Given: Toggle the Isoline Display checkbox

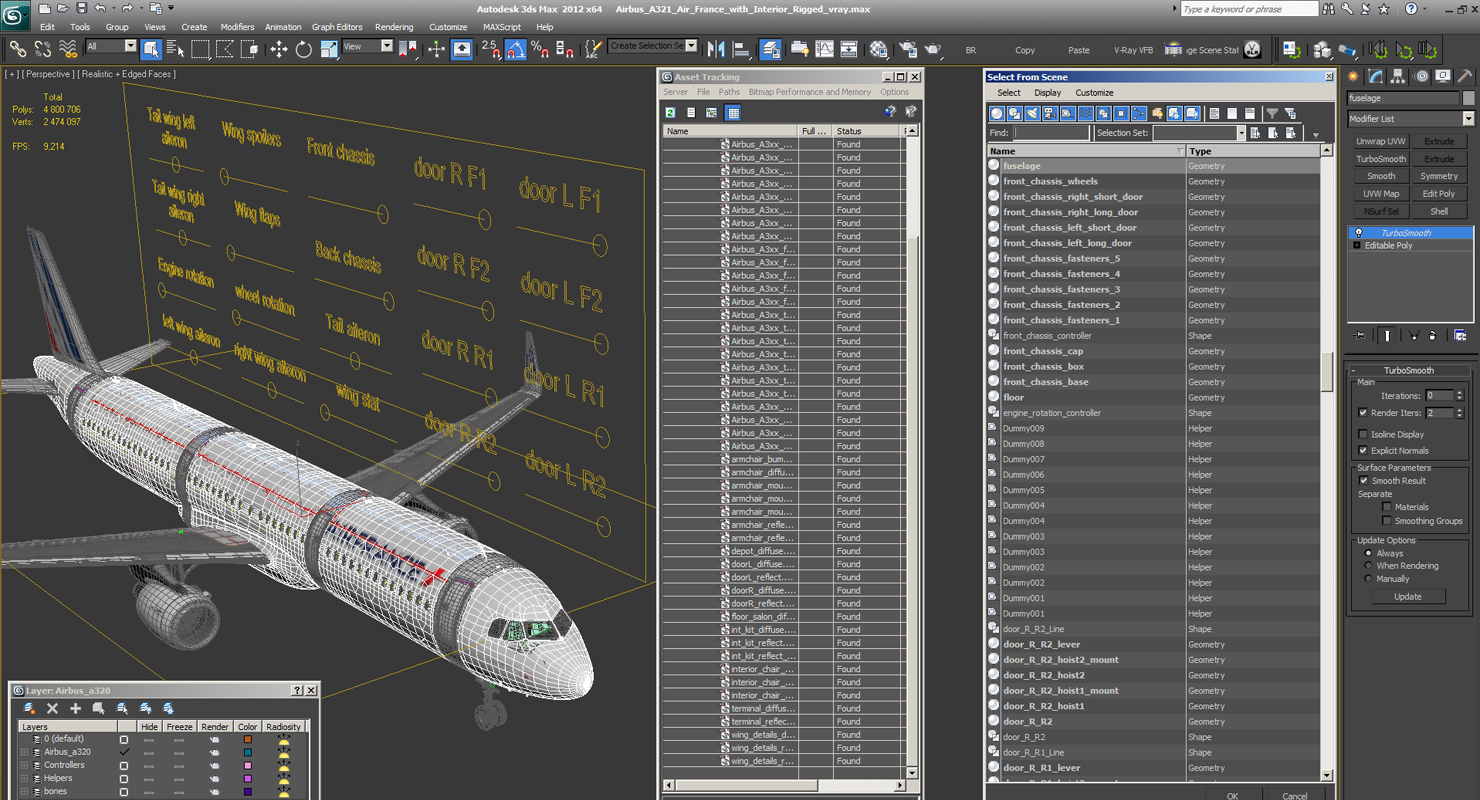Looking at the screenshot, I should 1363,434.
